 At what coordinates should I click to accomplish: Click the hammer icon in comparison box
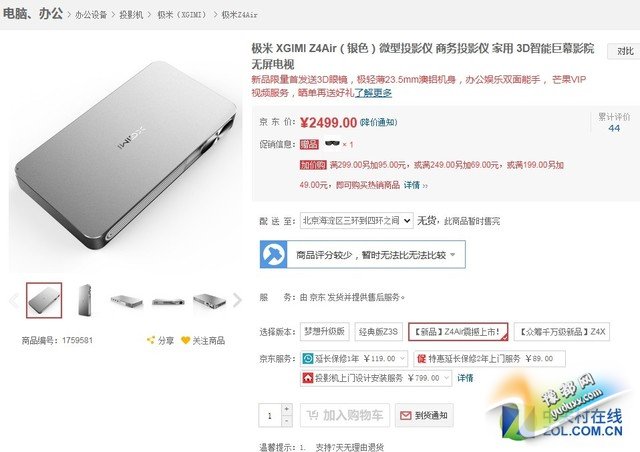(273, 254)
